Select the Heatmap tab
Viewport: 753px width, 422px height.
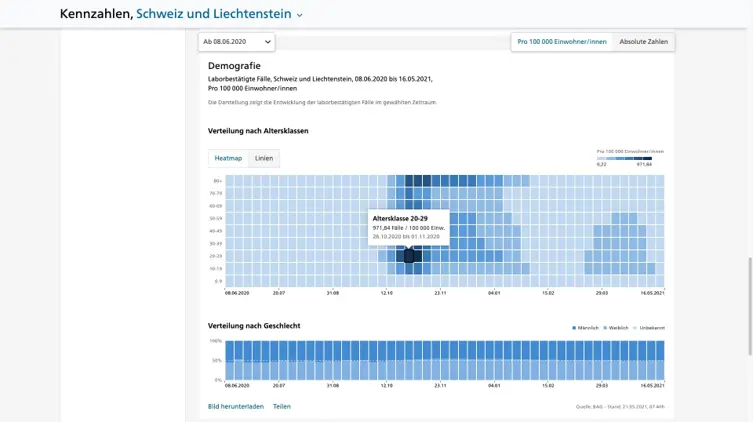[228, 158]
